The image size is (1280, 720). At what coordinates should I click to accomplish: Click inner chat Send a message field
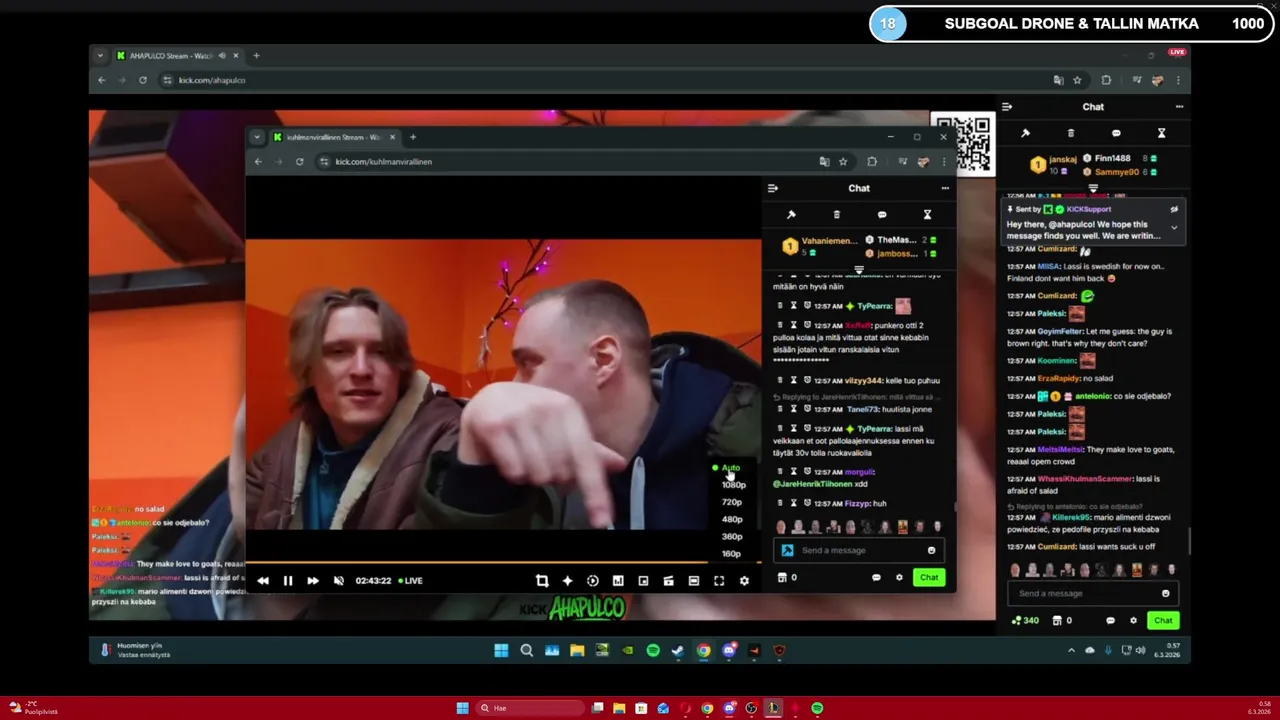(858, 550)
